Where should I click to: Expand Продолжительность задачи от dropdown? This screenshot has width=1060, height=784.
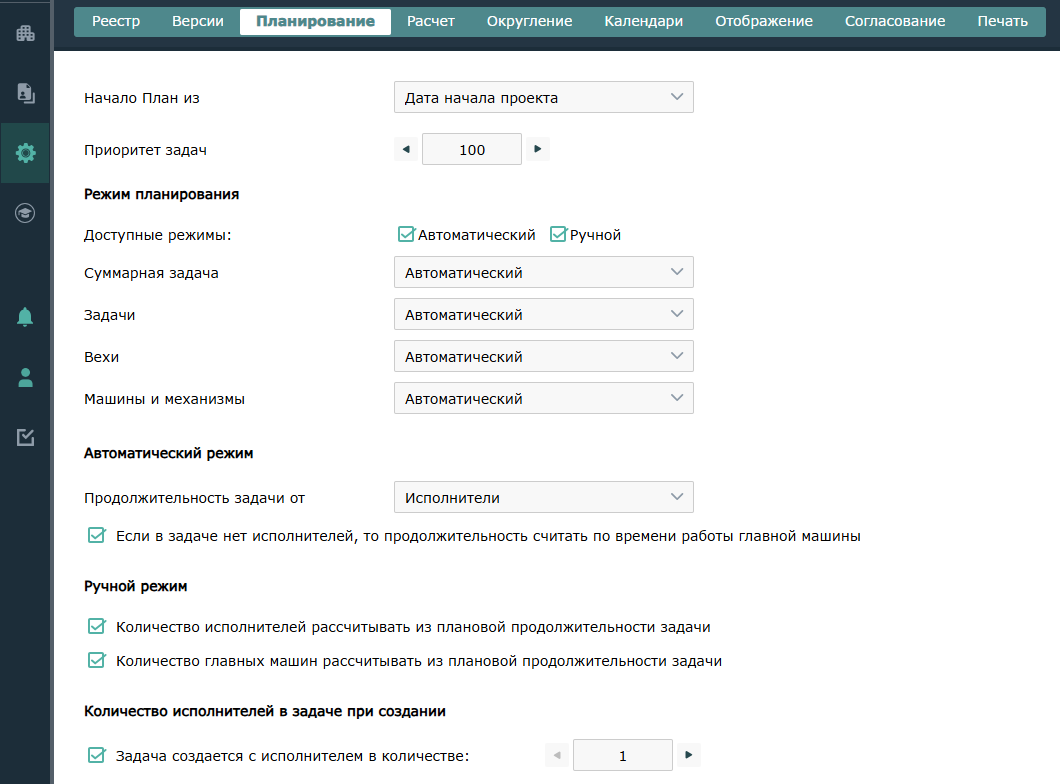(x=543, y=498)
